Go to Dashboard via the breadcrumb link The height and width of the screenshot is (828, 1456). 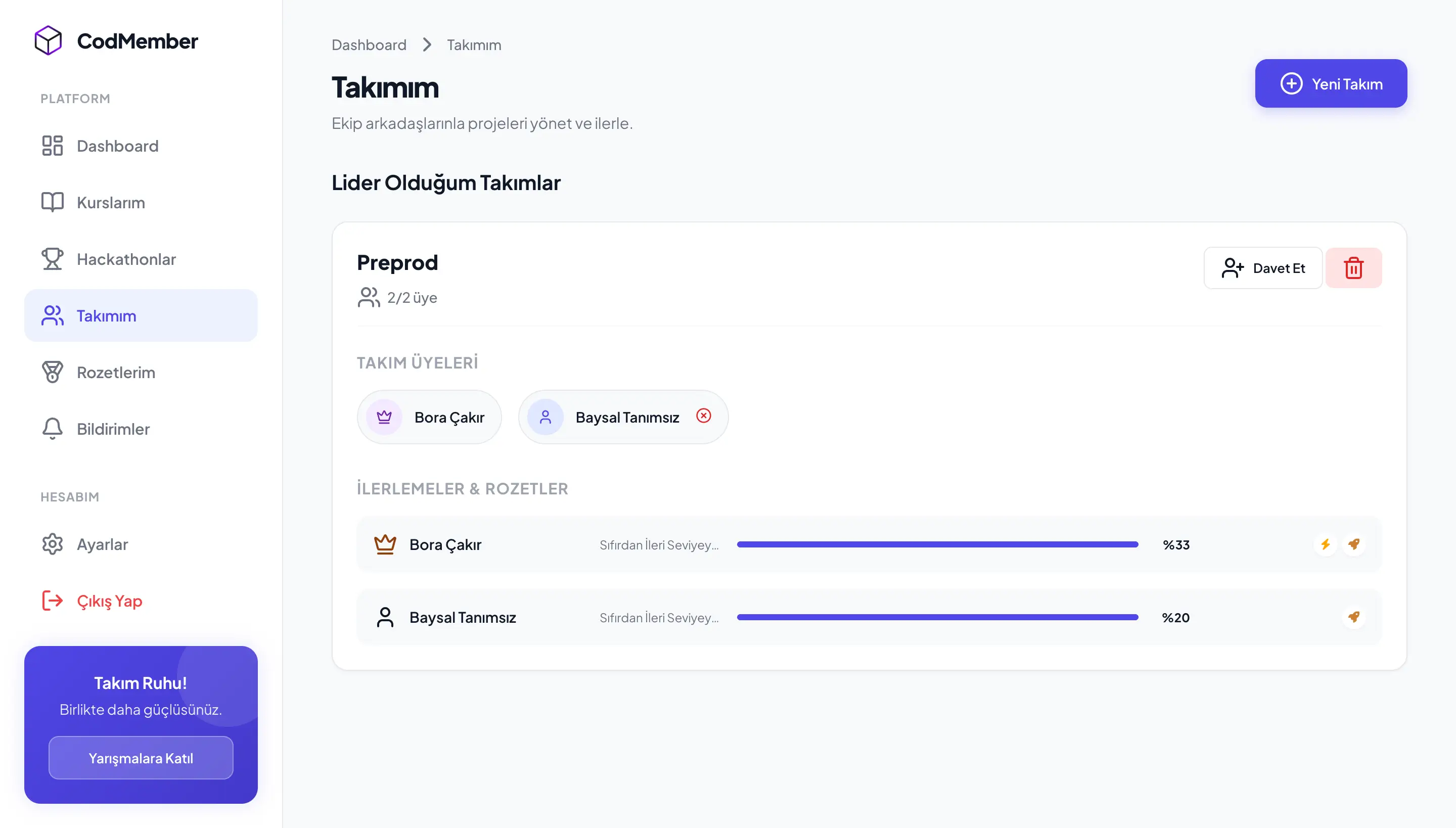(369, 45)
